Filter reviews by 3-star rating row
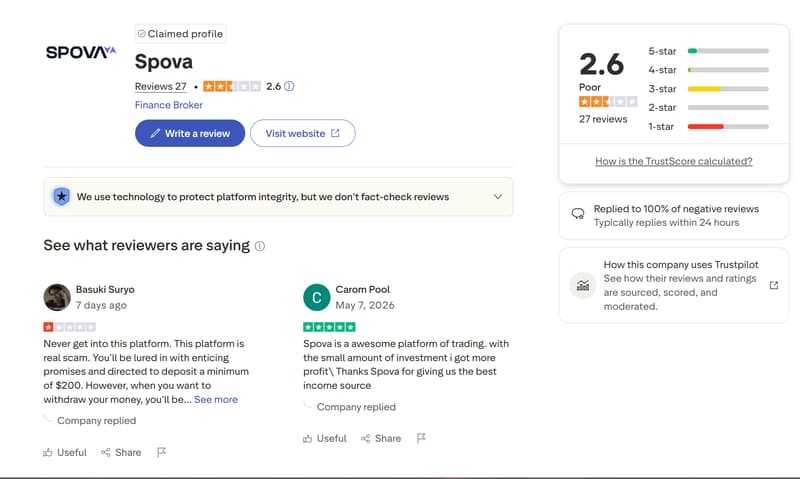This screenshot has width=800, height=479. coord(708,89)
